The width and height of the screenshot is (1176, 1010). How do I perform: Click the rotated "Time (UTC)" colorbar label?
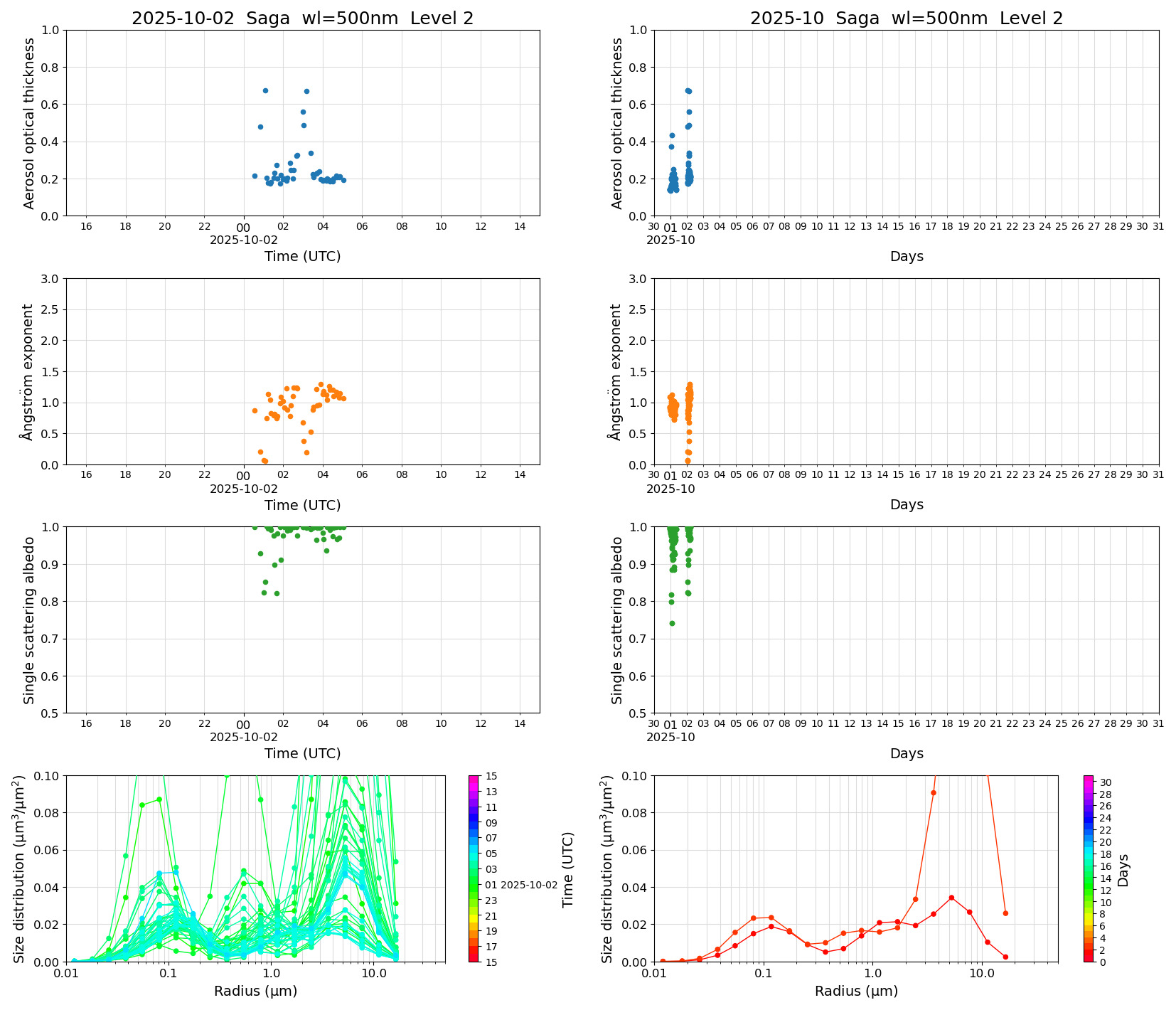pos(567,869)
